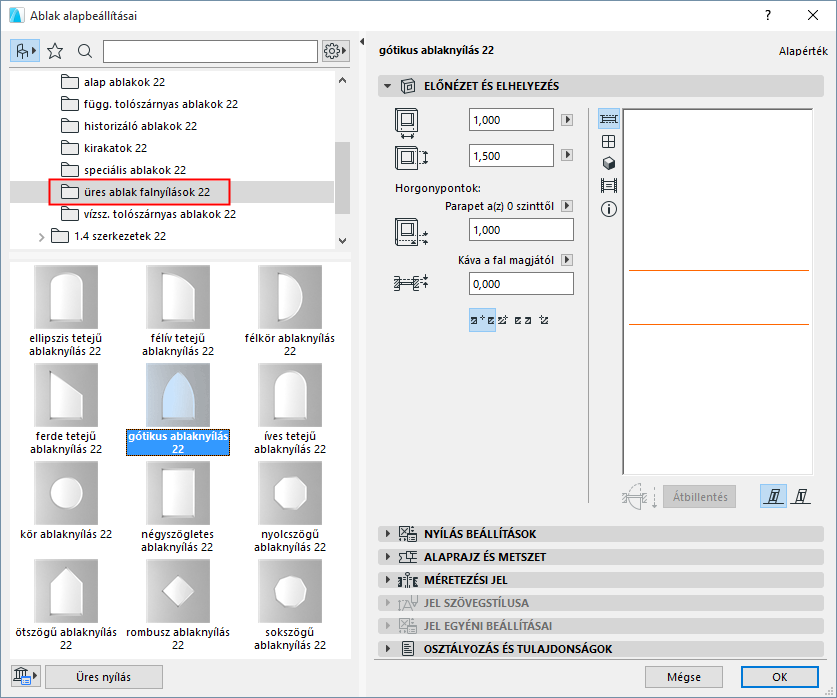This screenshot has width=837, height=698.
Task: Click into the library search field
Action: click(210, 51)
